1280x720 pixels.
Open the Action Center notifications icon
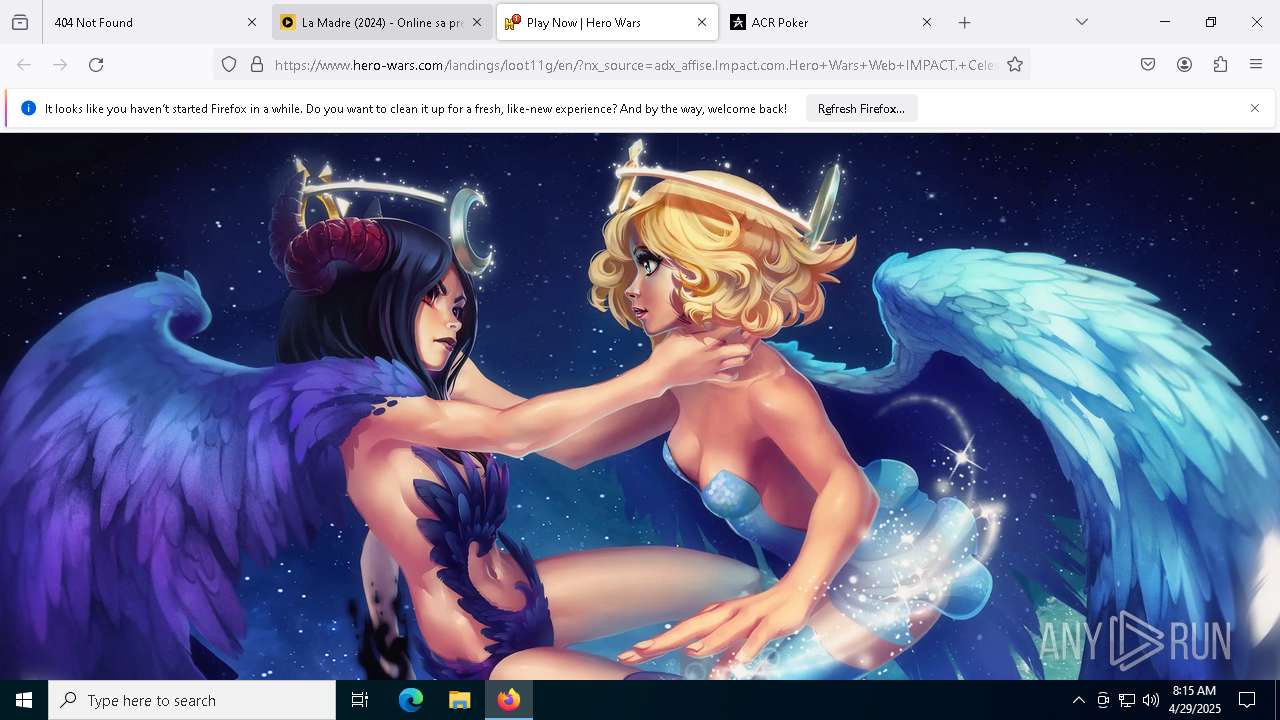tap(1247, 700)
